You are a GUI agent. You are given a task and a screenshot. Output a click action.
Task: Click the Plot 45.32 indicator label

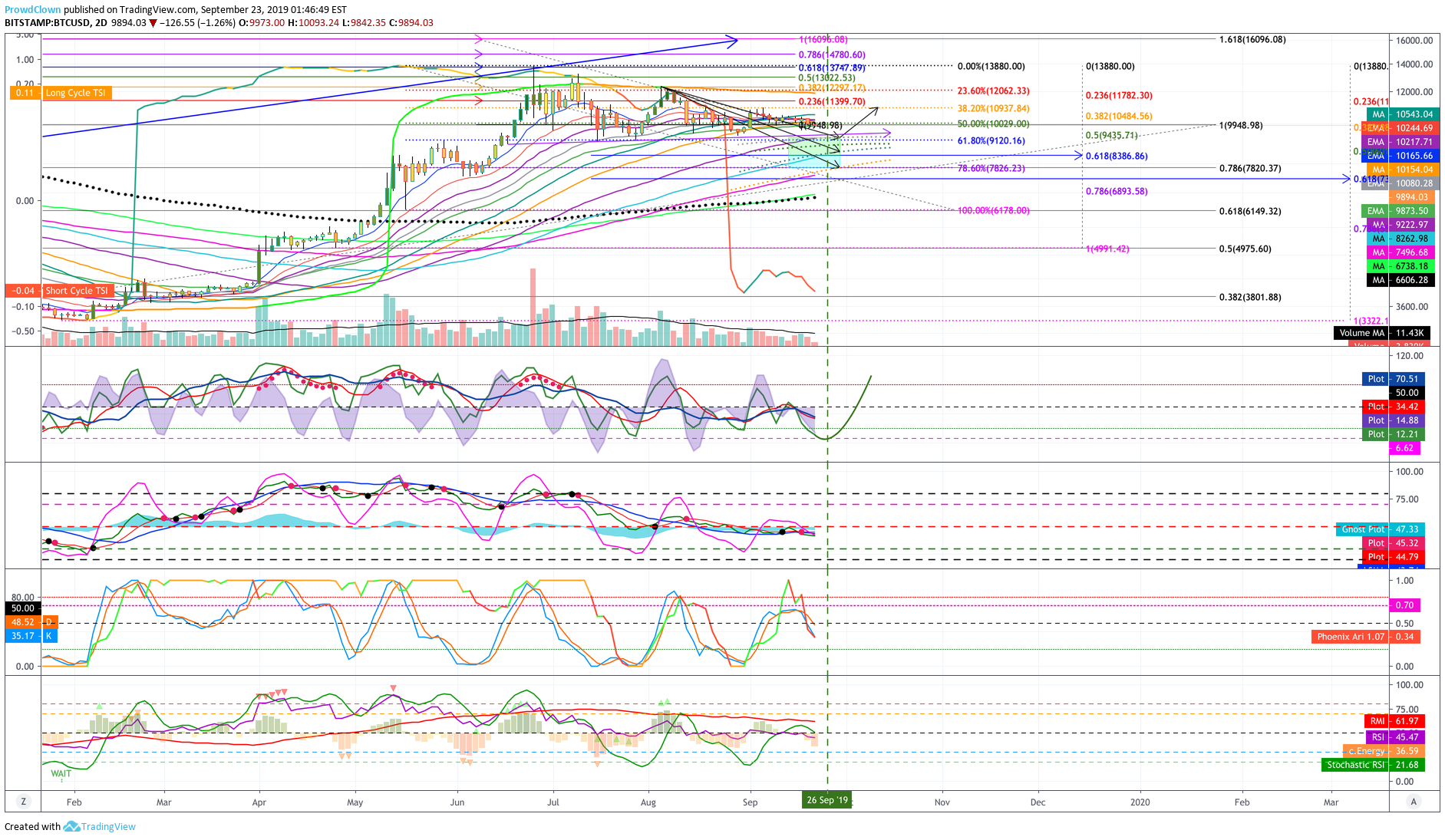1394,543
